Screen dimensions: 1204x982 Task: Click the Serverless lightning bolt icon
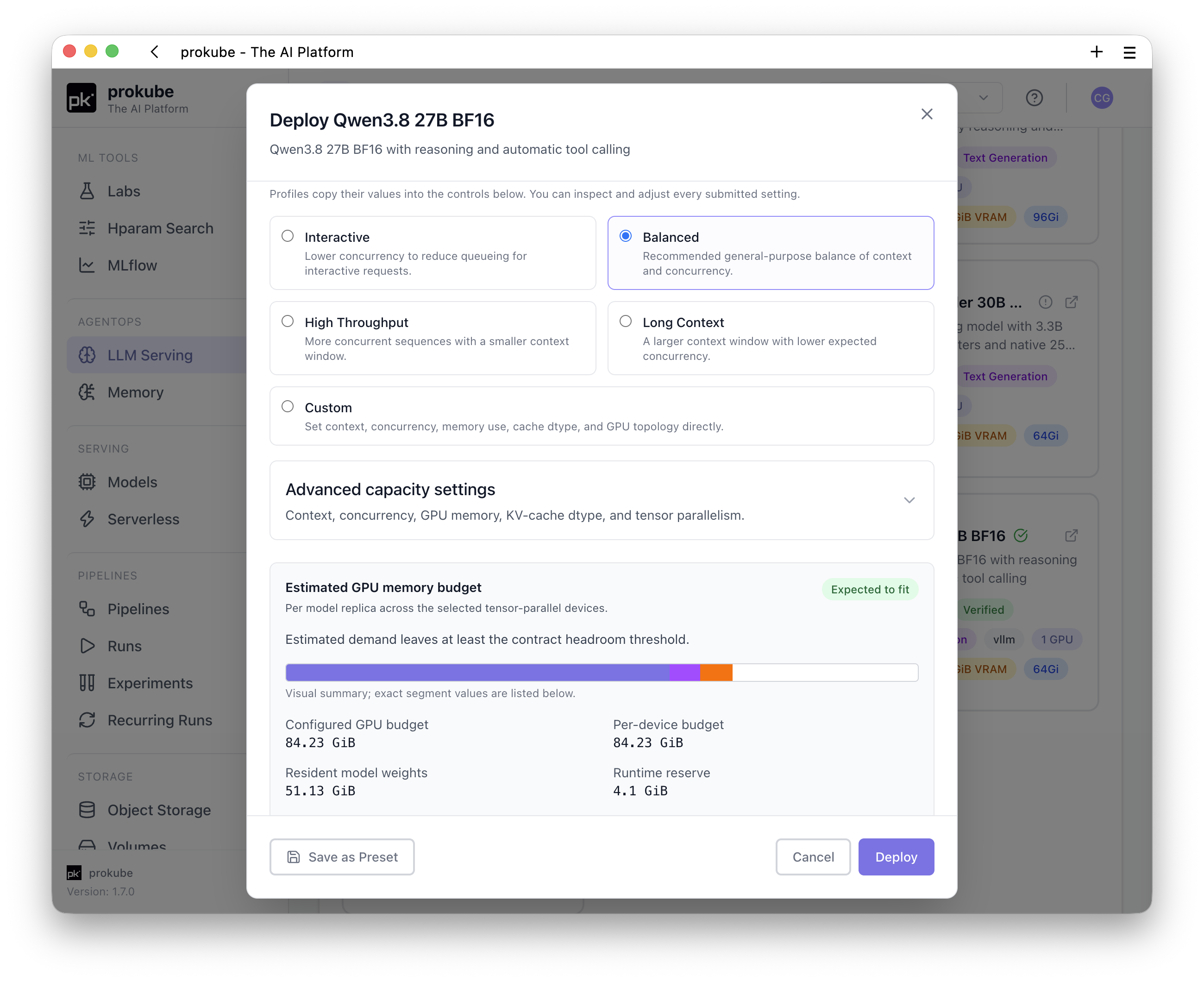click(87, 519)
